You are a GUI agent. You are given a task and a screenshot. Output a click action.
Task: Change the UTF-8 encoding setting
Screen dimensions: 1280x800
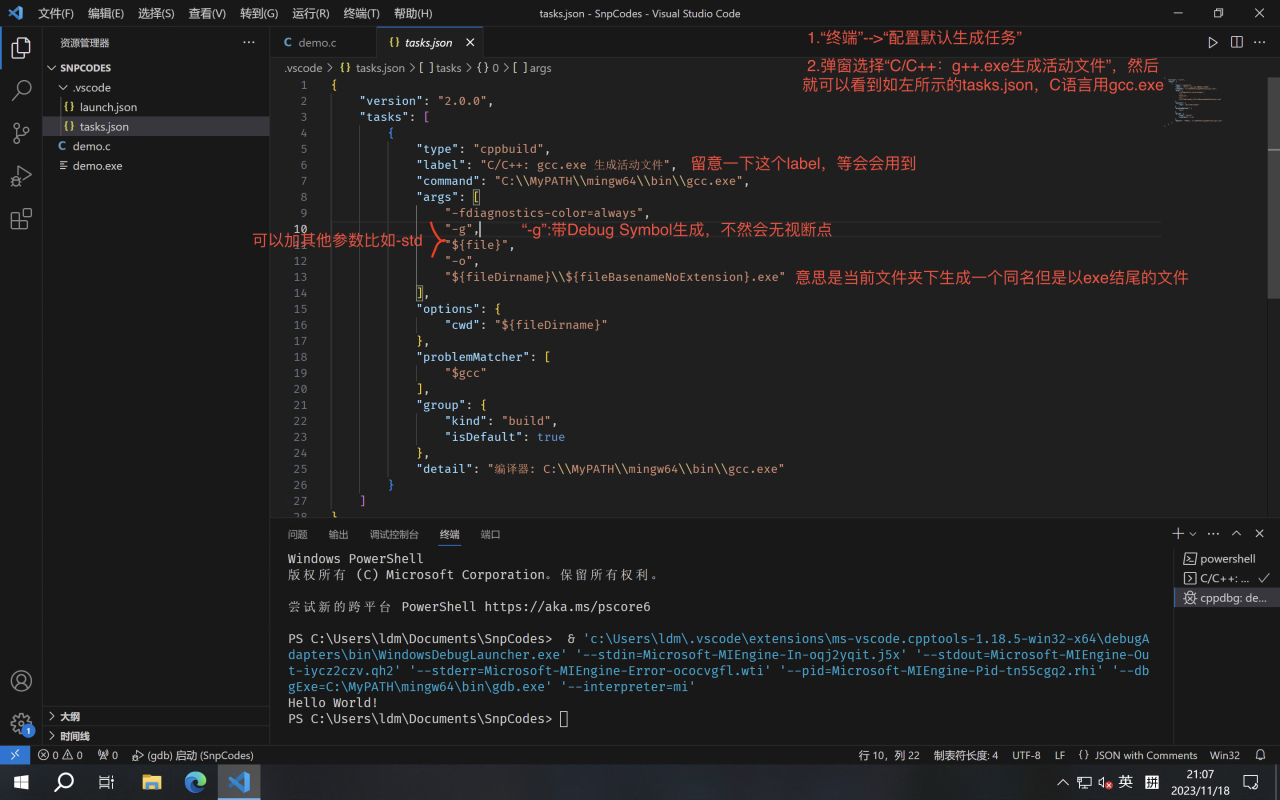point(1026,755)
